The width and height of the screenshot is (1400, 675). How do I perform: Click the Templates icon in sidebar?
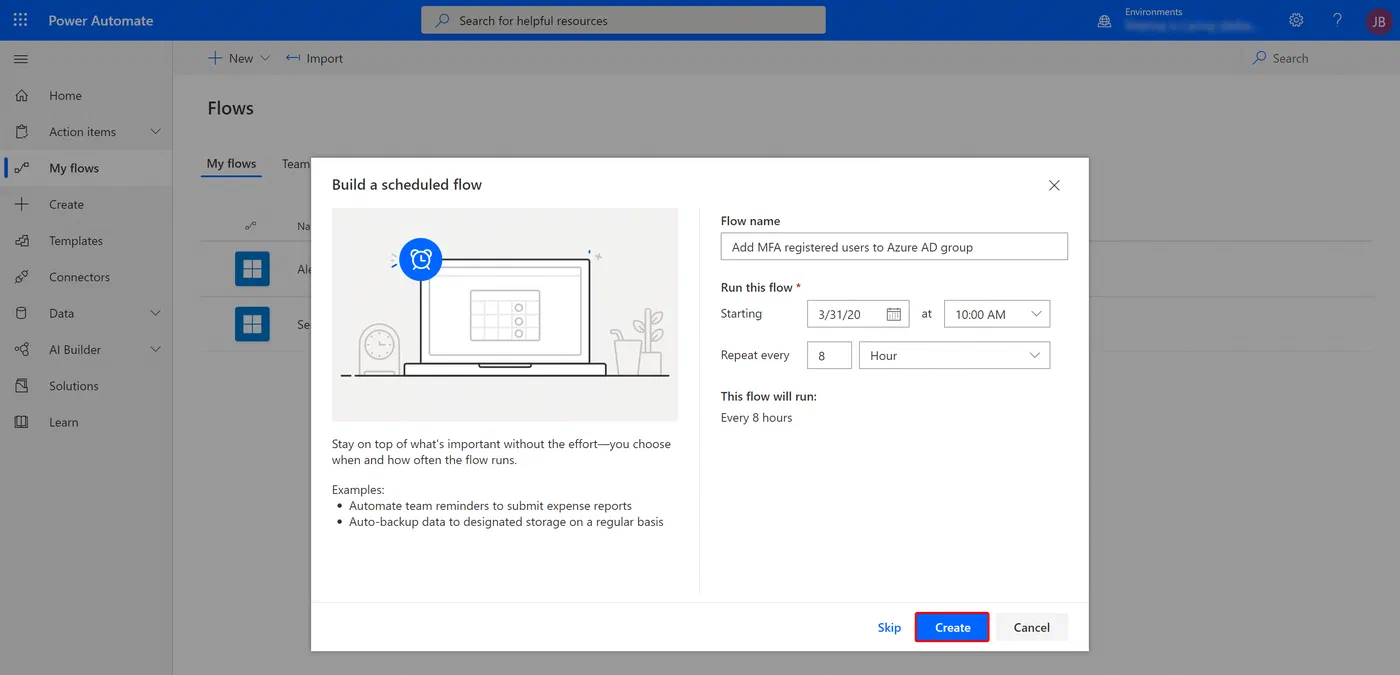point(22,241)
